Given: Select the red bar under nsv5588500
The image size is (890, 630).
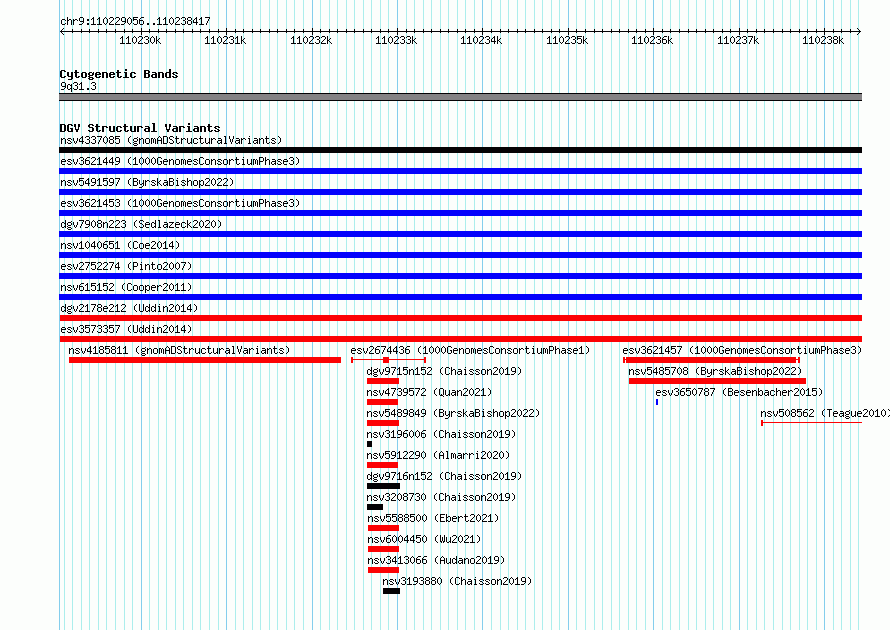Looking at the screenshot, I should tap(383, 528).
